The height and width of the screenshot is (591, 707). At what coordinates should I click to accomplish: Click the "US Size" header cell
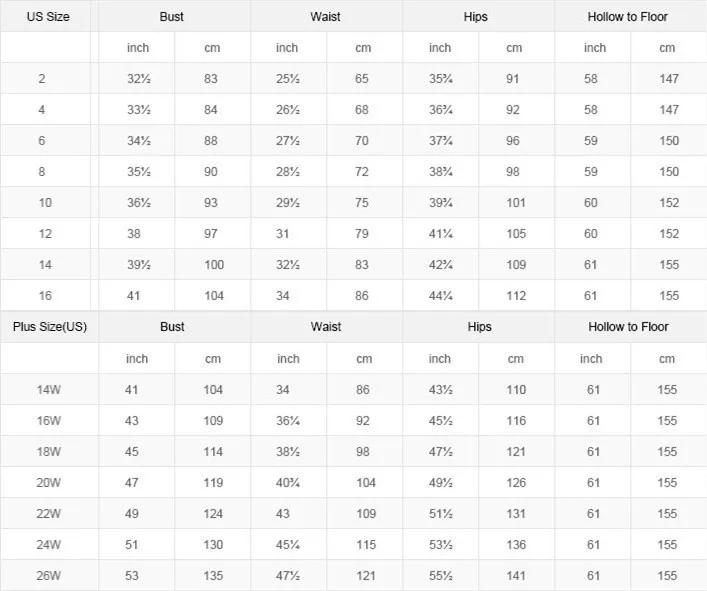click(48, 17)
